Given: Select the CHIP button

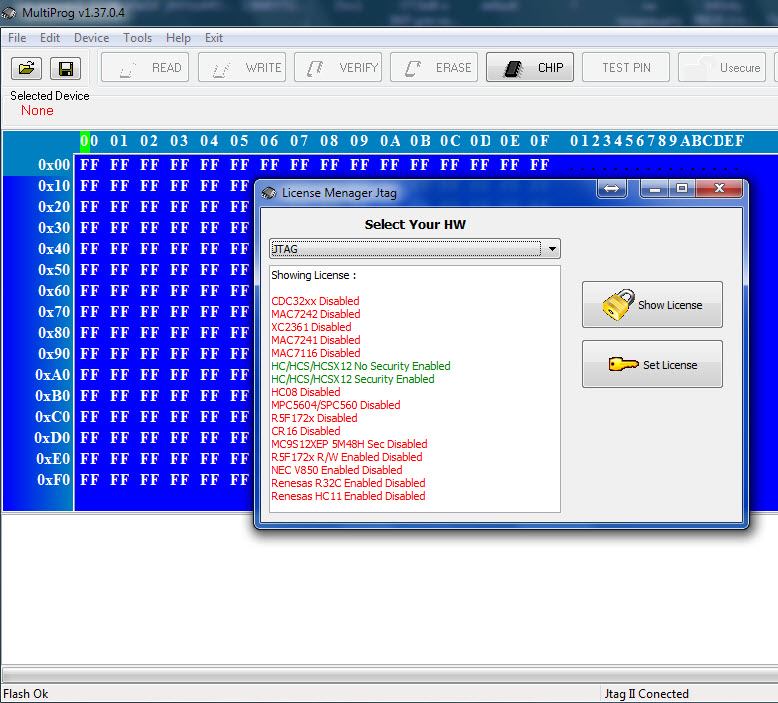Looking at the screenshot, I should point(530,67).
